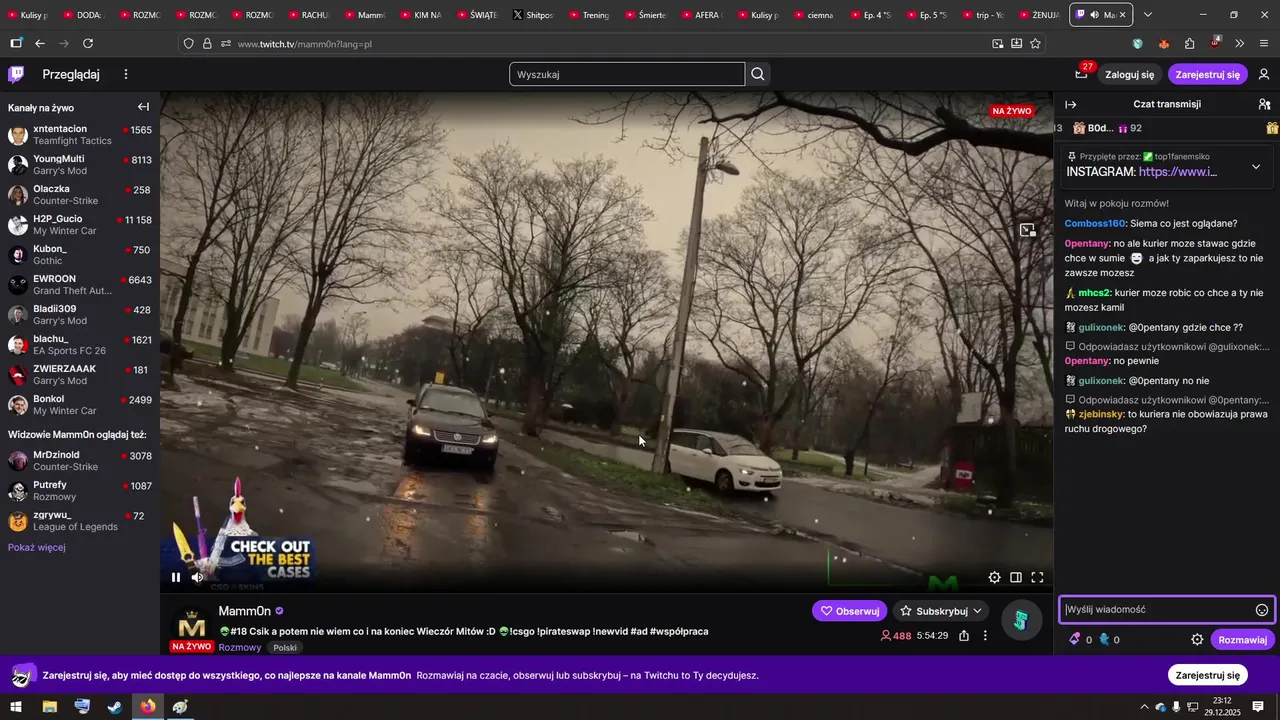Share the stream via share icon

pos(964,635)
